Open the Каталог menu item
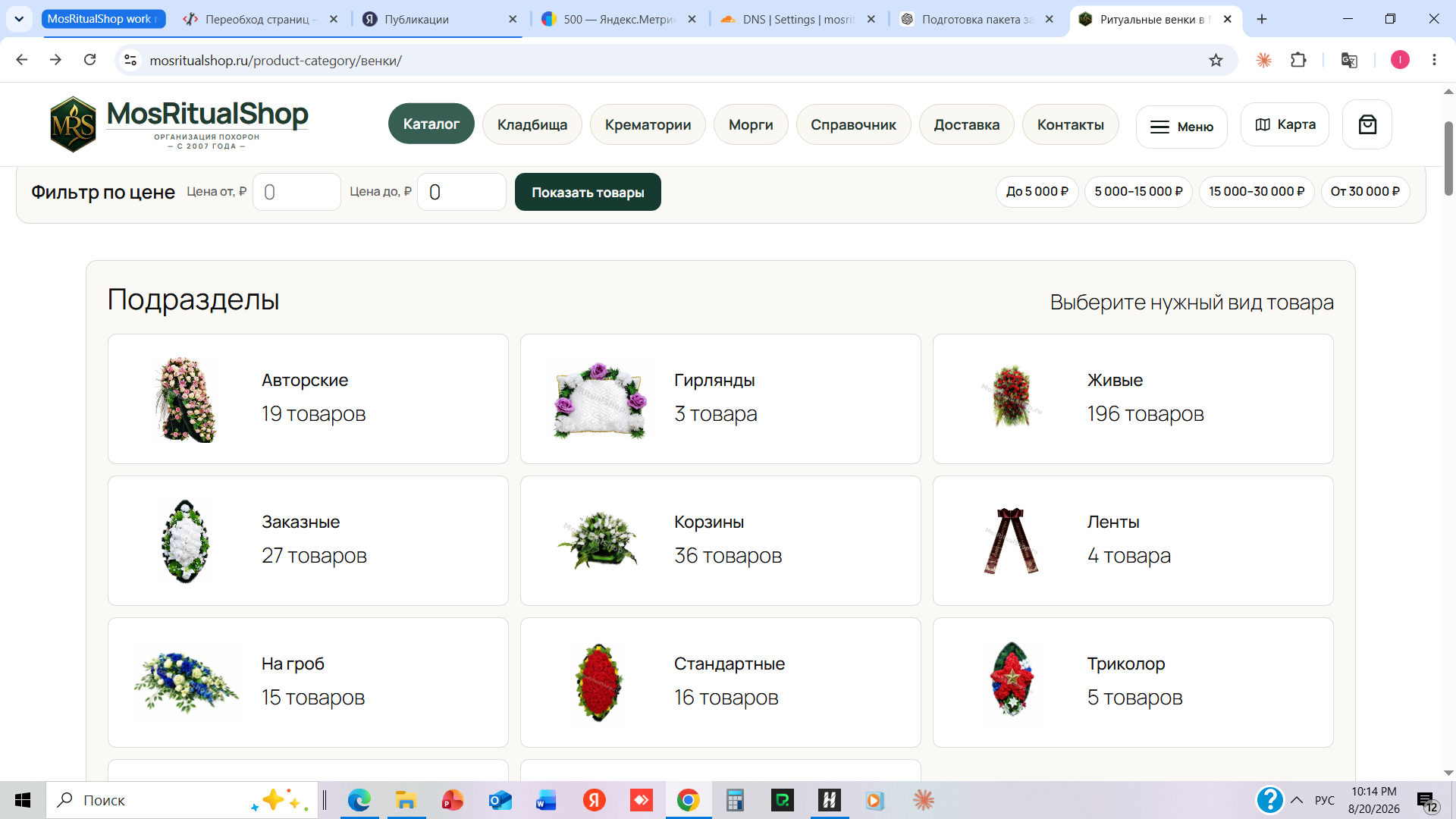1456x819 pixels. (x=431, y=124)
